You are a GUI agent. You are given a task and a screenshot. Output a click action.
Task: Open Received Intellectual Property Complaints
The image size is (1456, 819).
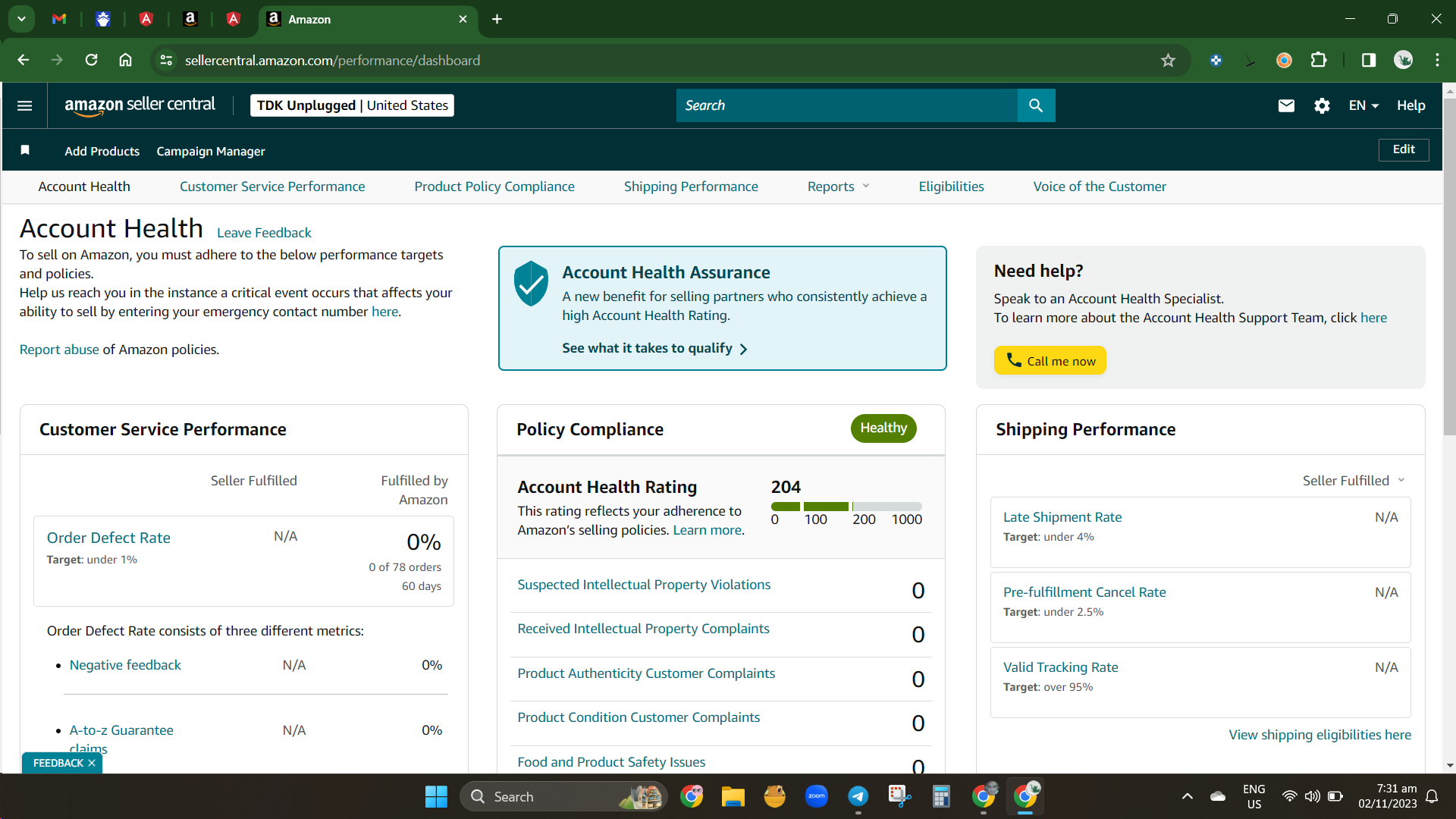643,629
